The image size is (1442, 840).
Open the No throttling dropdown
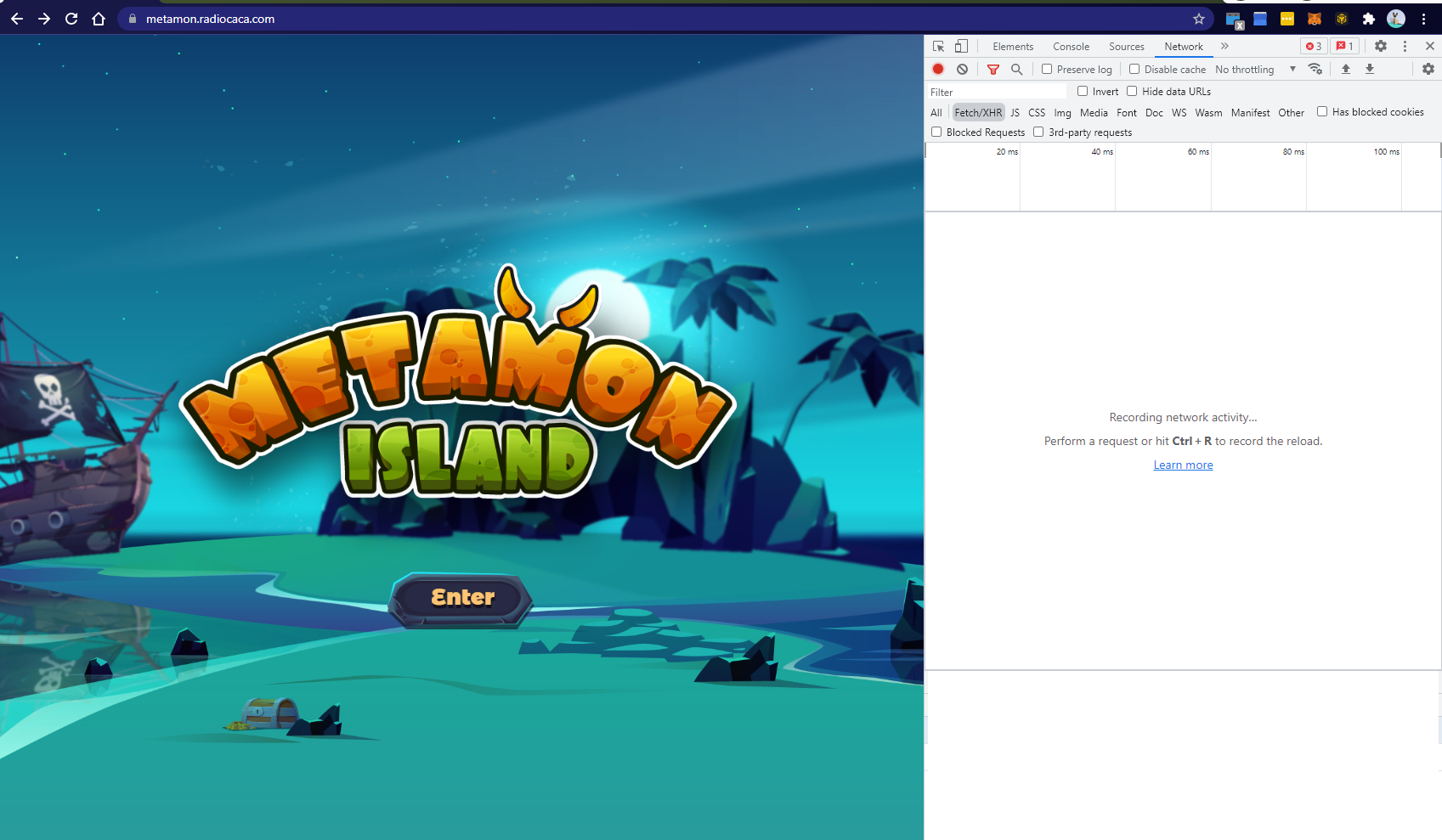1255,70
